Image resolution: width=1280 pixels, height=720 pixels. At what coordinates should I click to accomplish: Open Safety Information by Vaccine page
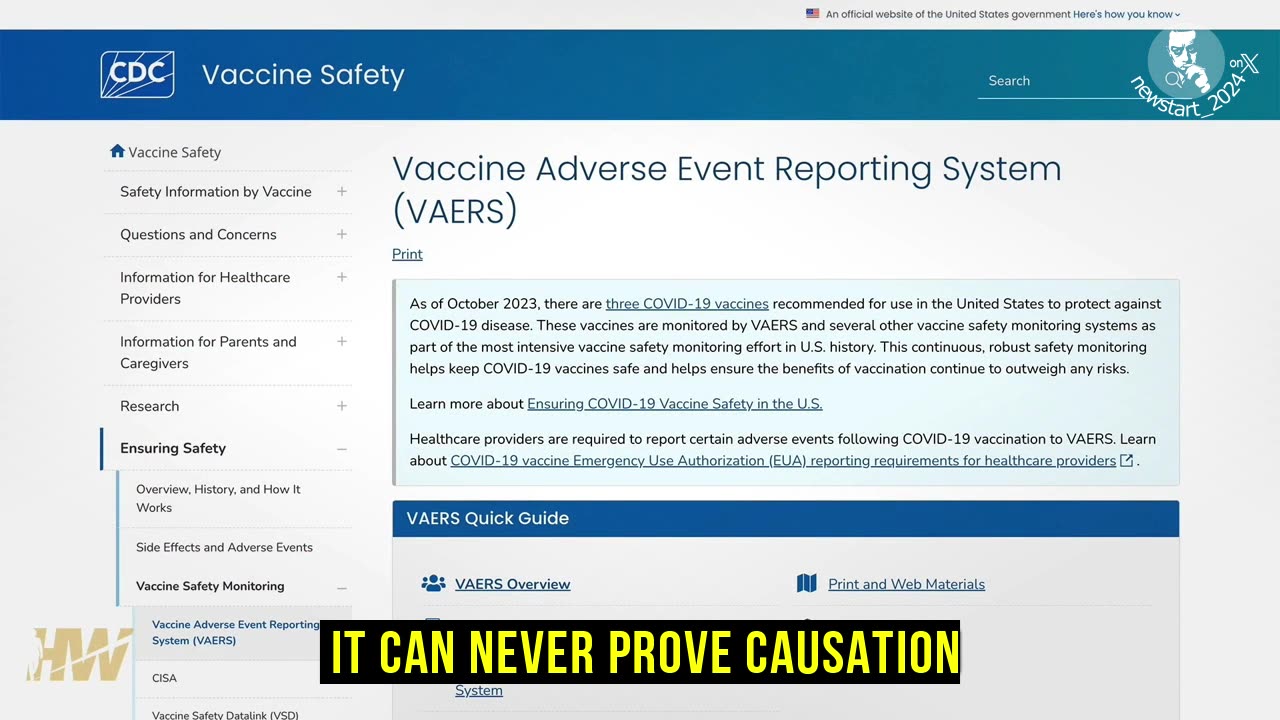(x=216, y=191)
